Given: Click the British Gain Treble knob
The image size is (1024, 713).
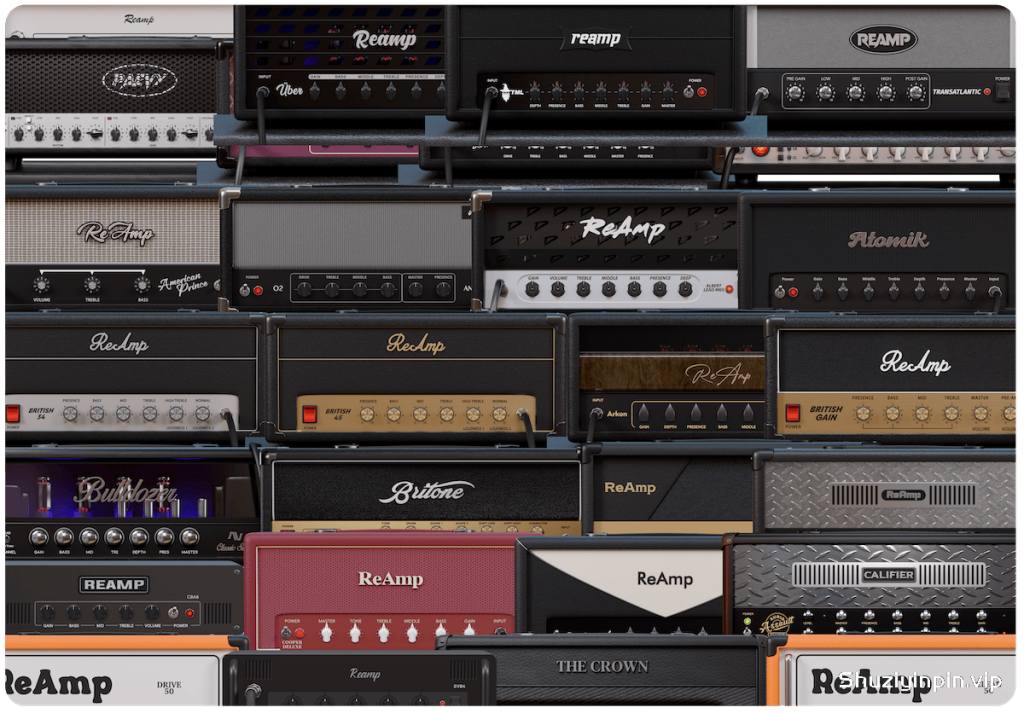Looking at the screenshot, I should point(951,413).
